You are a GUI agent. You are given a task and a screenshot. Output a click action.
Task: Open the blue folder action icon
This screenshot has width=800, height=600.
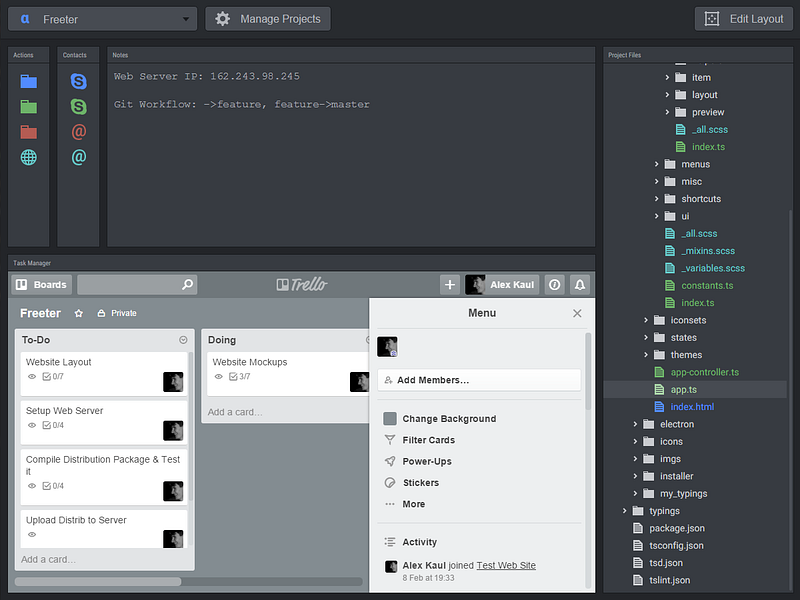click(29, 81)
